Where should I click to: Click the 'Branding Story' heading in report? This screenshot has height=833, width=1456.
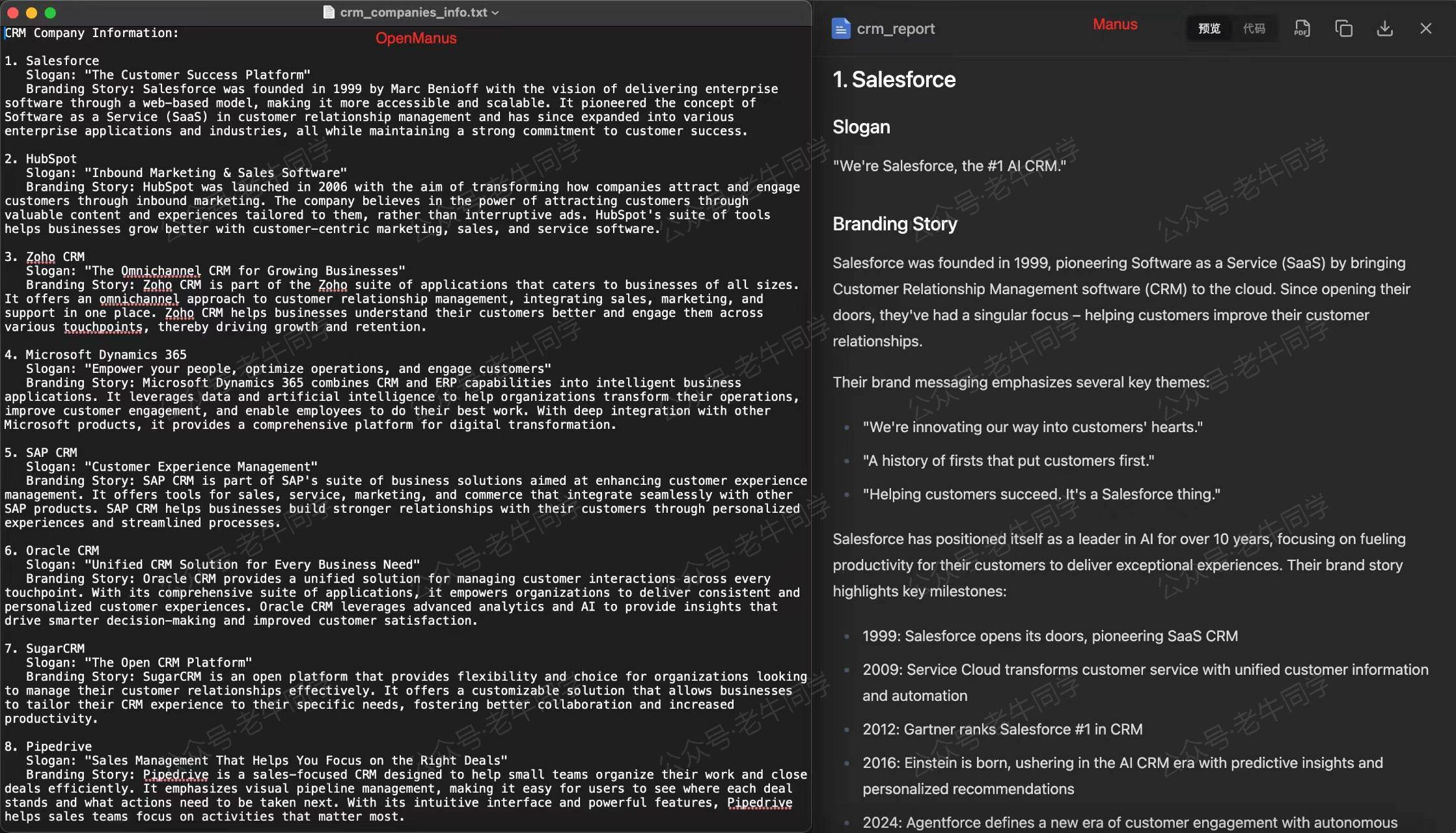point(894,224)
